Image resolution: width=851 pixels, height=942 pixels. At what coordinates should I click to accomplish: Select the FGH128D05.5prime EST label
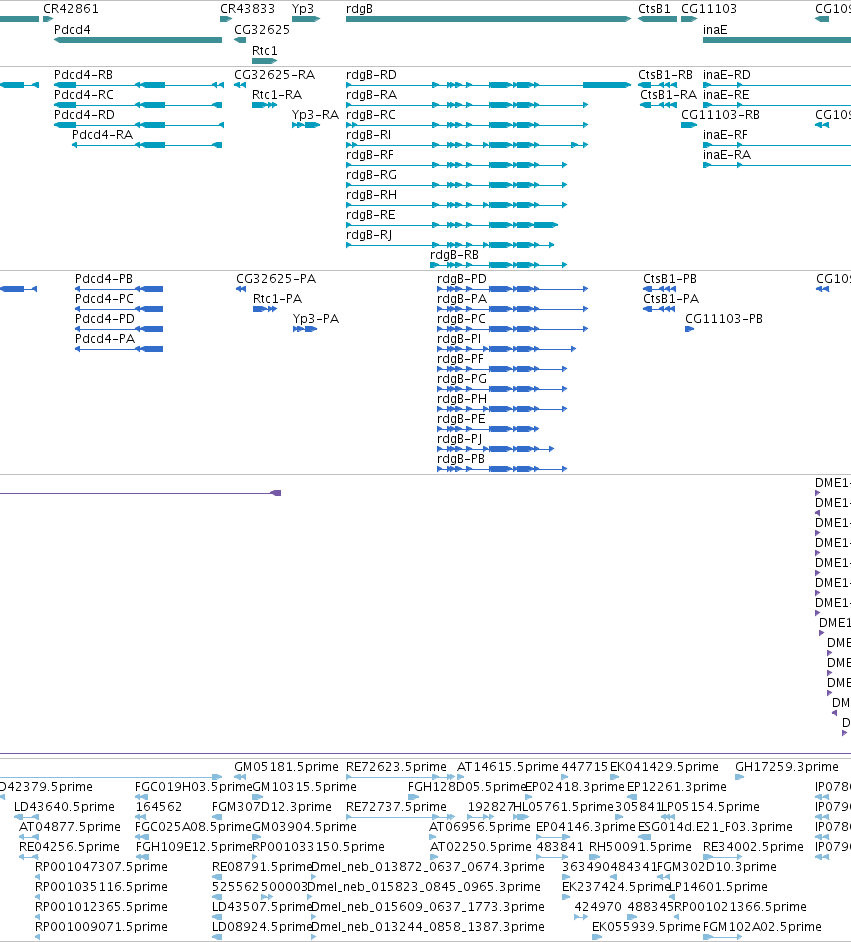click(467, 787)
